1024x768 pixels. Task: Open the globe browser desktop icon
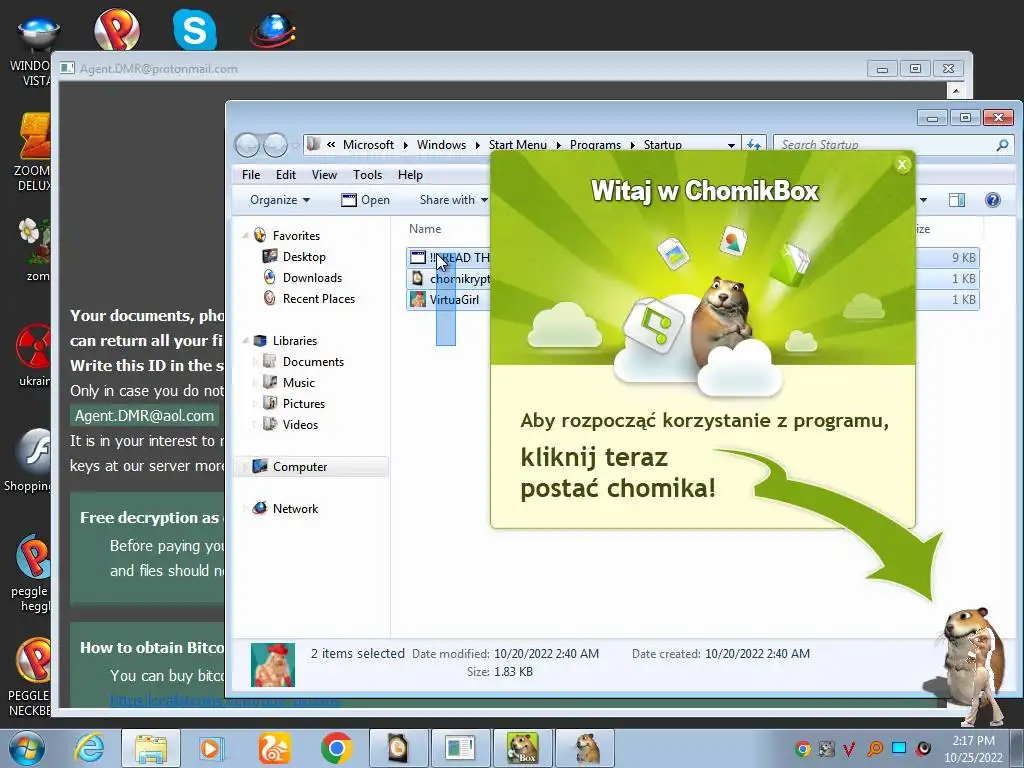click(274, 30)
